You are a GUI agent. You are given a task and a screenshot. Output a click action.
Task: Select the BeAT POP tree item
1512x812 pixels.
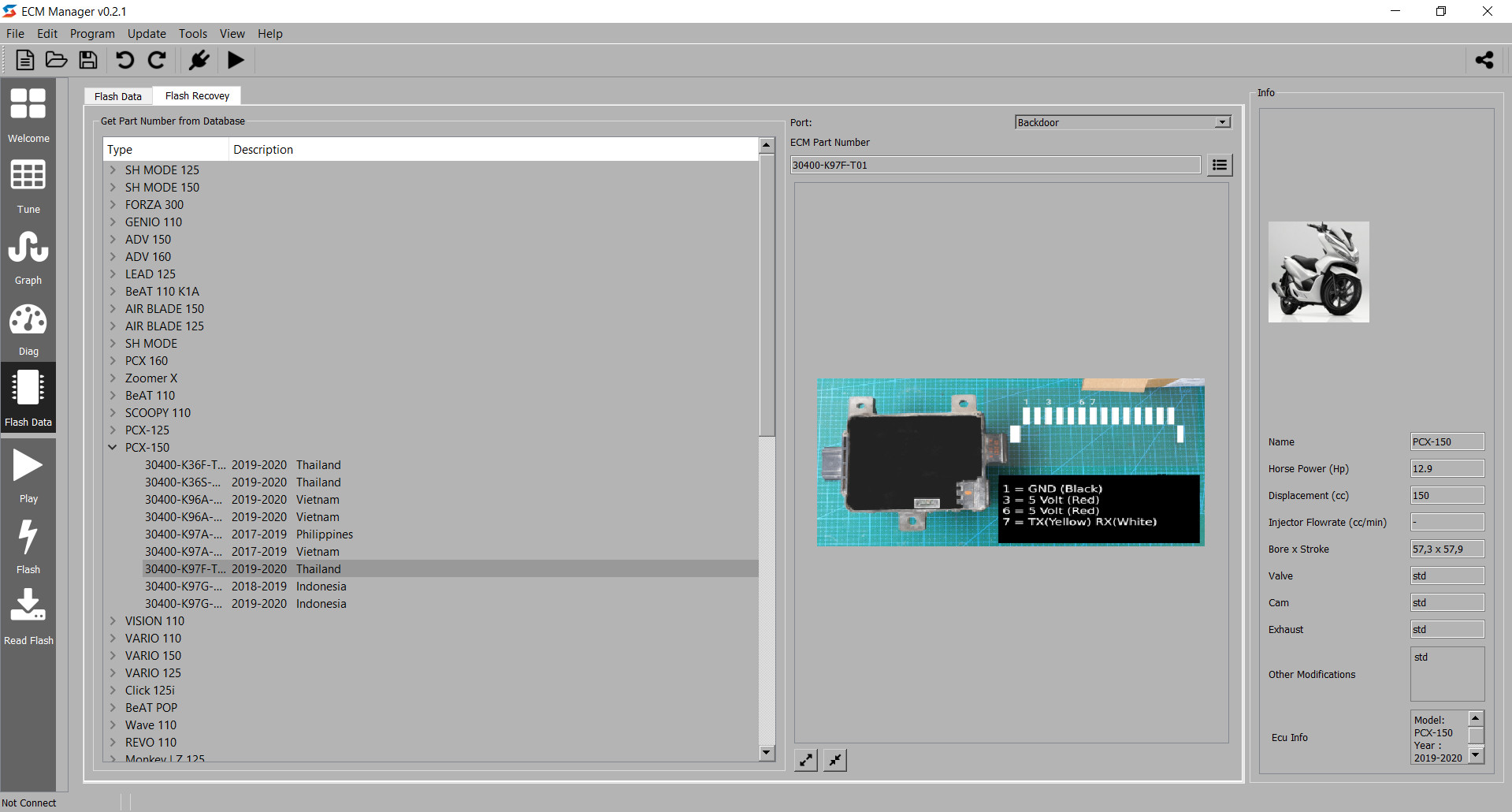(151, 708)
